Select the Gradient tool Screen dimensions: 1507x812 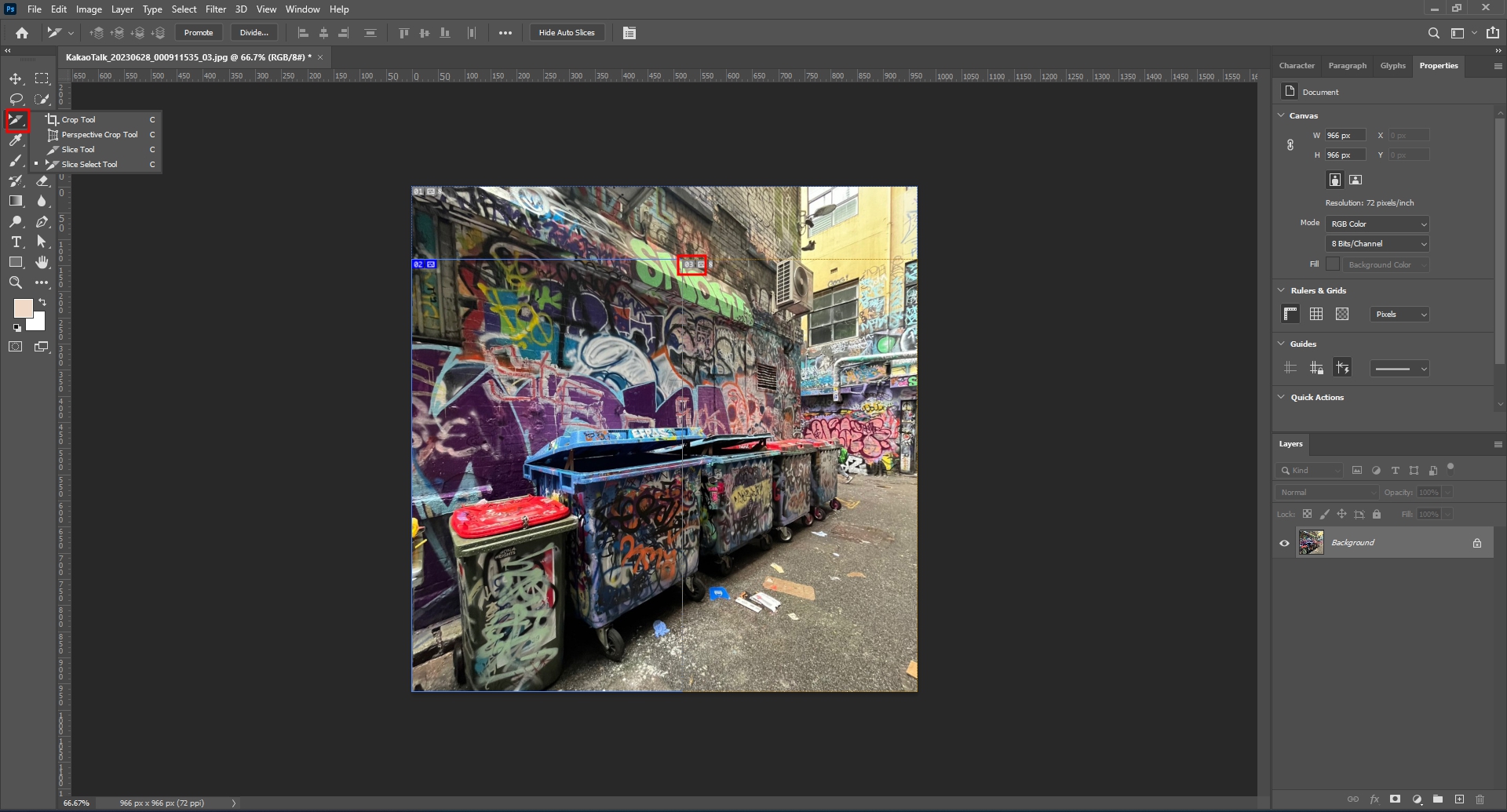coord(16,202)
